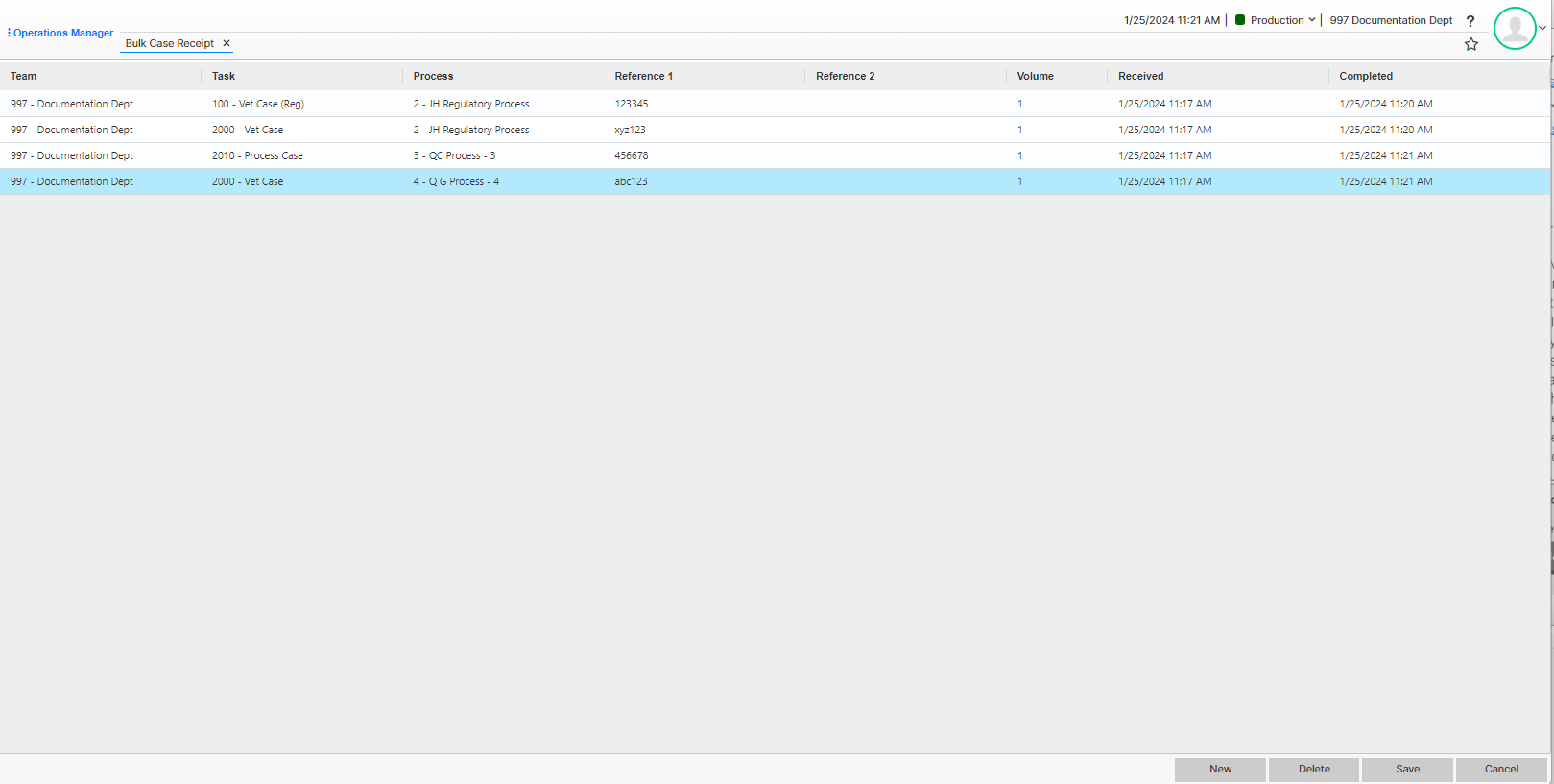This screenshot has height=784, width=1554.
Task: Expand the Production environment dropdown
Action: 1311,20
